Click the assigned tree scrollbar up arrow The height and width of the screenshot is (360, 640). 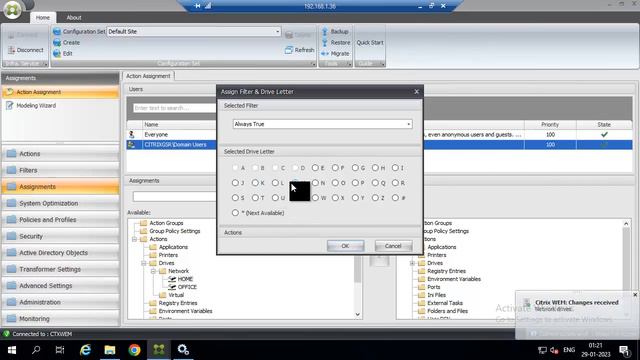click(626, 224)
